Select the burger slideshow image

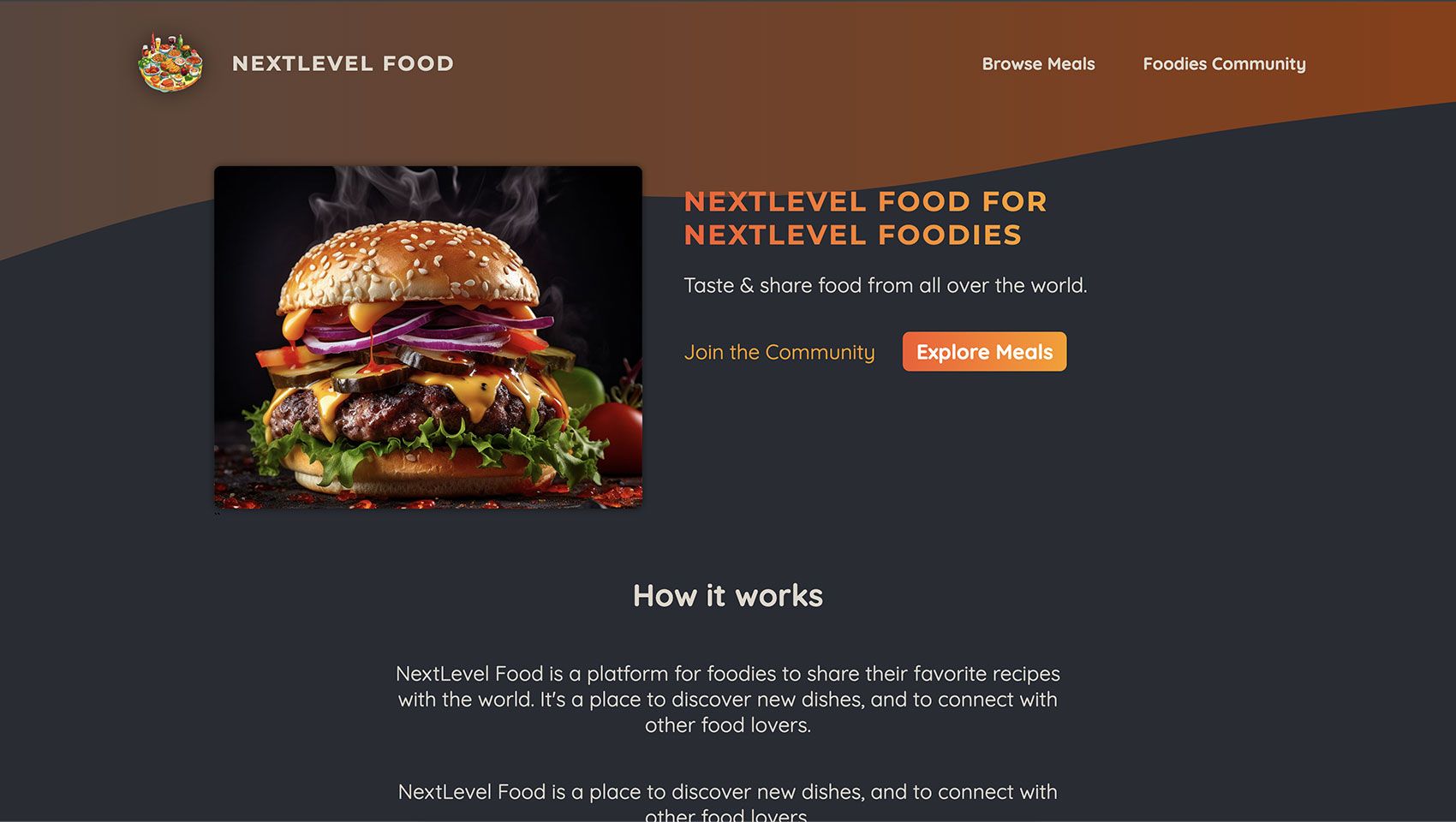tap(428, 337)
